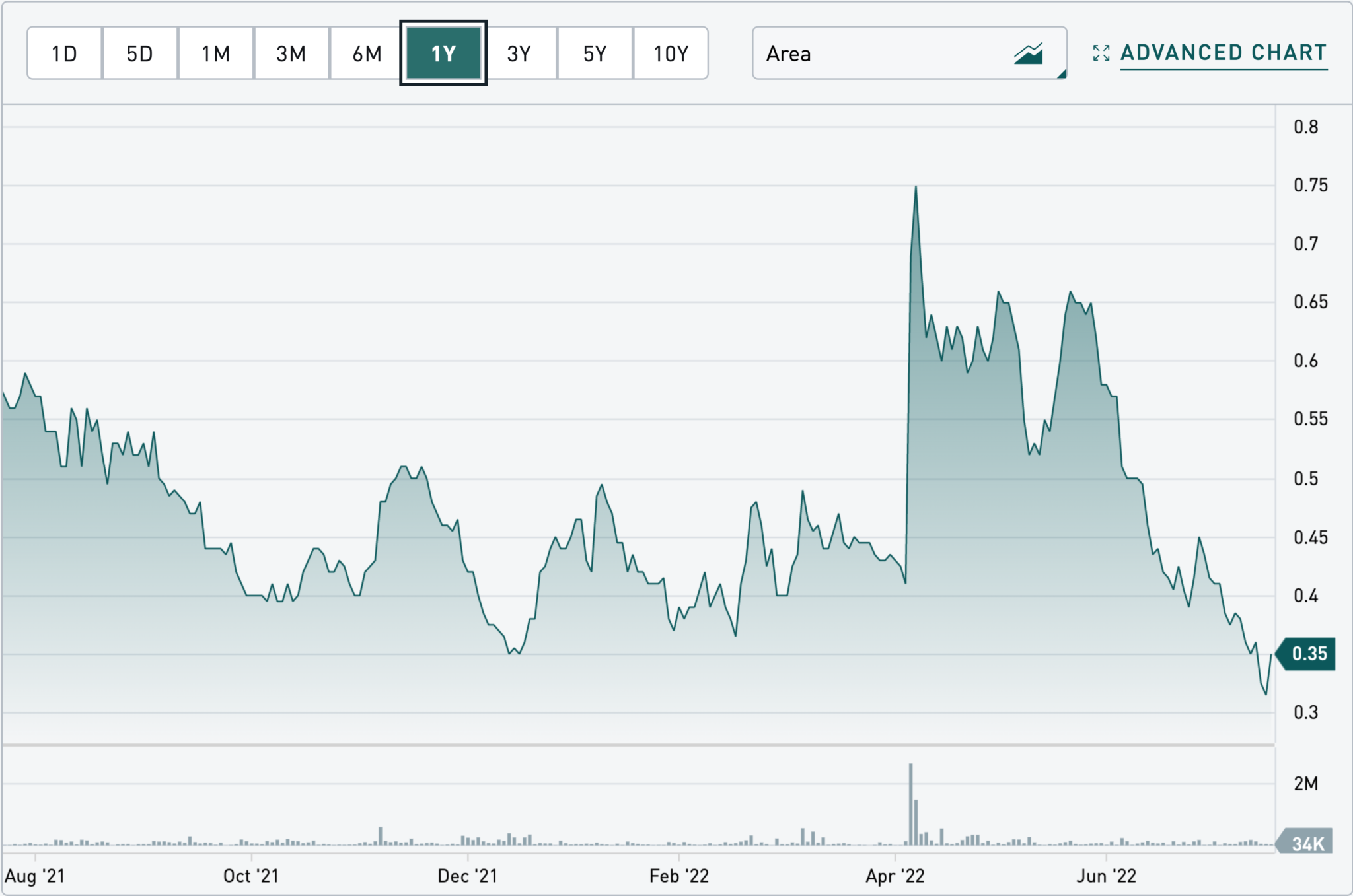Screen dimensions: 1353x896
Task: Open the Area chart type dropdown
Action: [x=910, y=53]
